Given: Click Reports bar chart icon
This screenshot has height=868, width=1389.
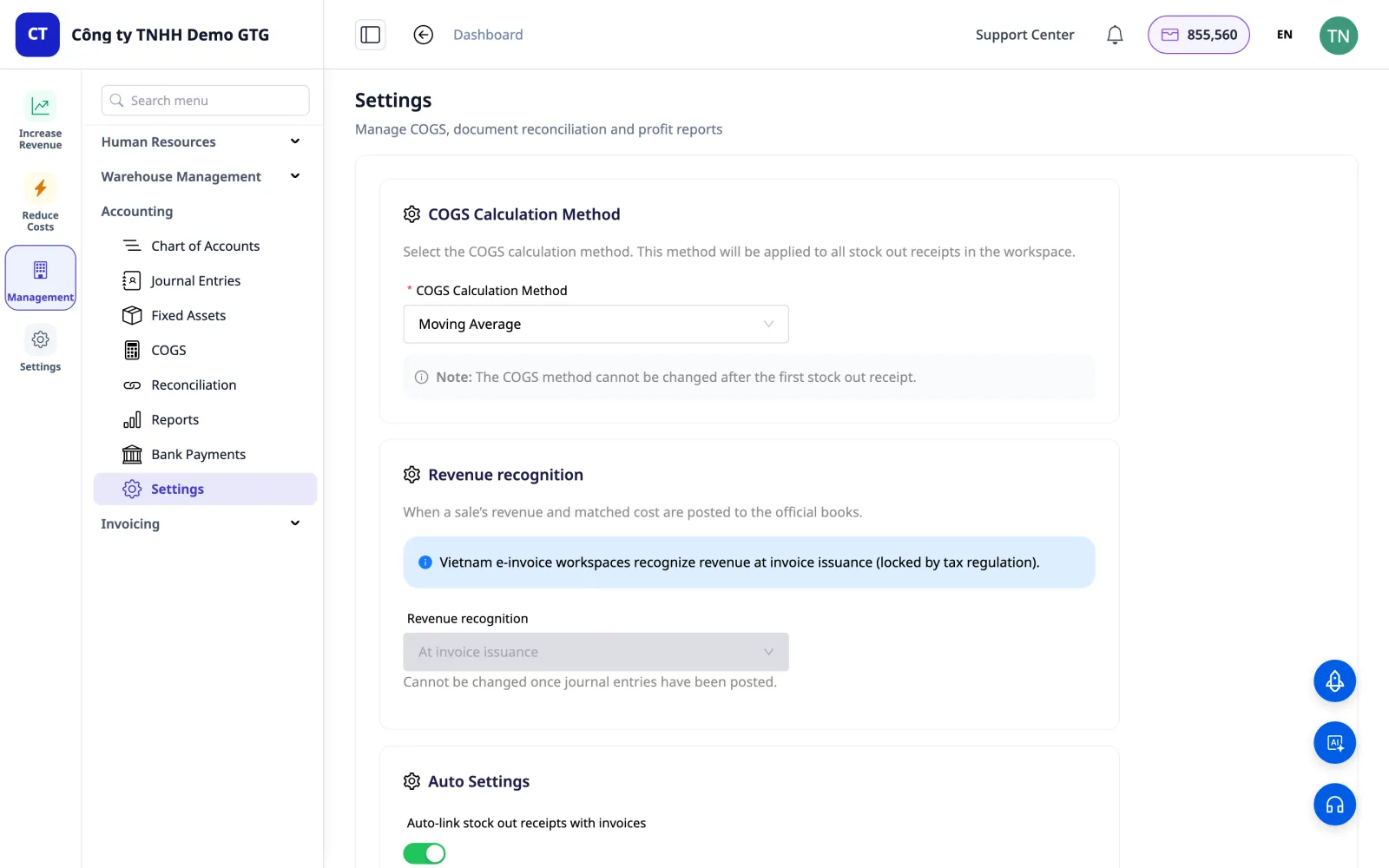Looking at the screenshot, I should tap(132, 419).
